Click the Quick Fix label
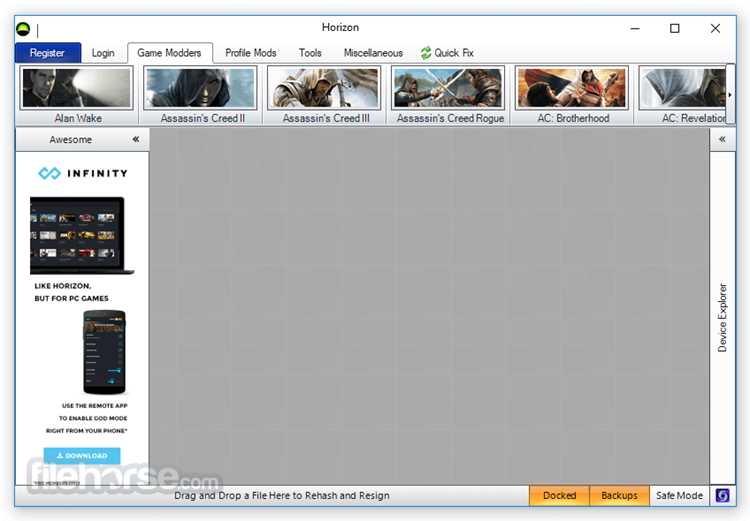The image size is (750, 521). [454, 53]
